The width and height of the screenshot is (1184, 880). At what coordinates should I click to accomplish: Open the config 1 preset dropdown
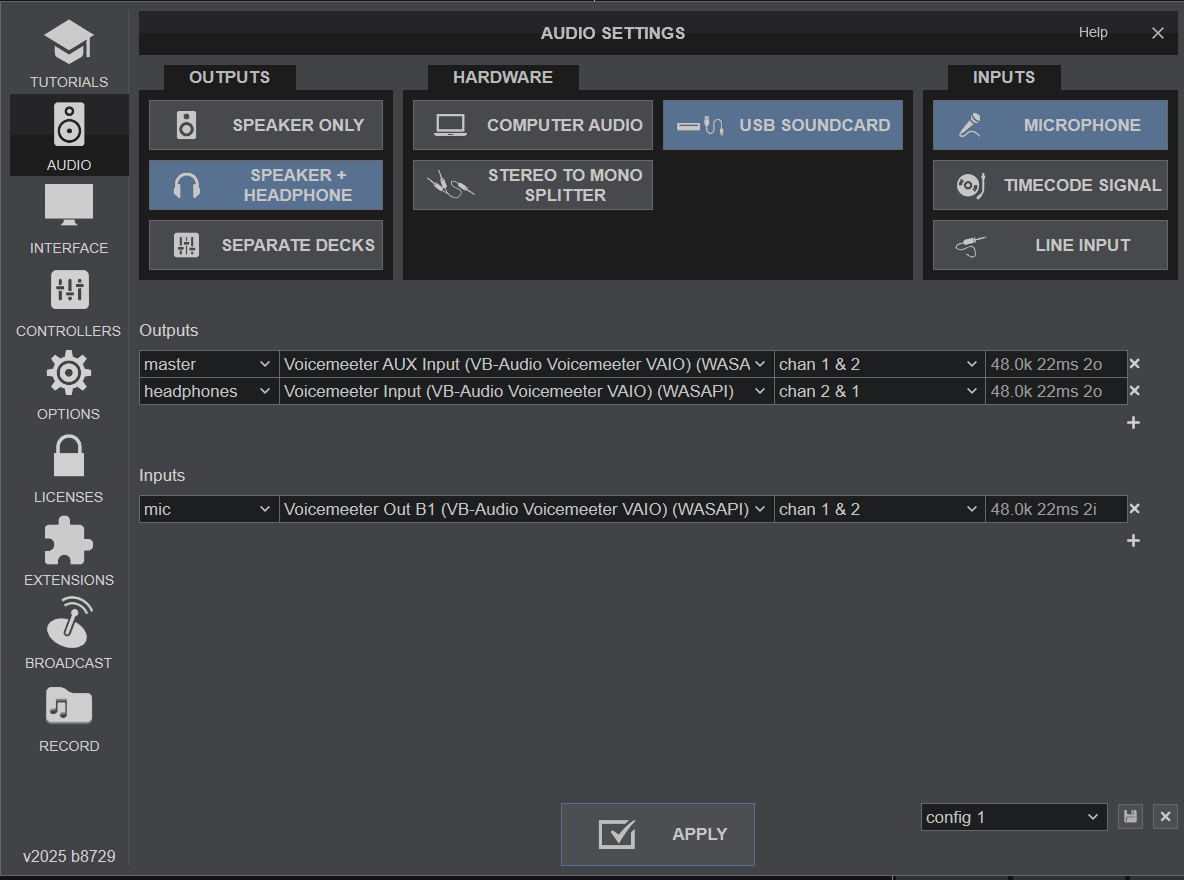[x=1013, y=817]
